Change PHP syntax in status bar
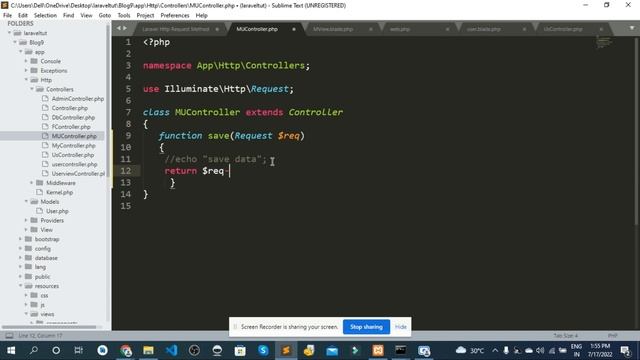 [x=612, y=336]
